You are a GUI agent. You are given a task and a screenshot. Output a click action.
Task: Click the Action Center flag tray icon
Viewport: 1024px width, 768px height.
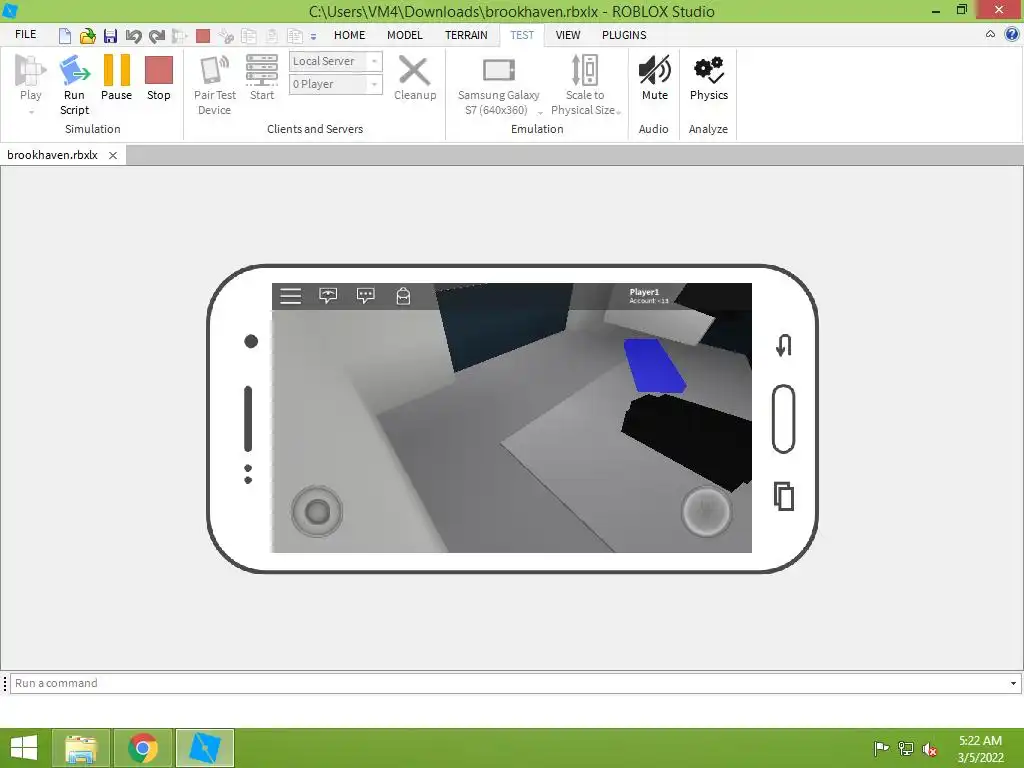881,749
